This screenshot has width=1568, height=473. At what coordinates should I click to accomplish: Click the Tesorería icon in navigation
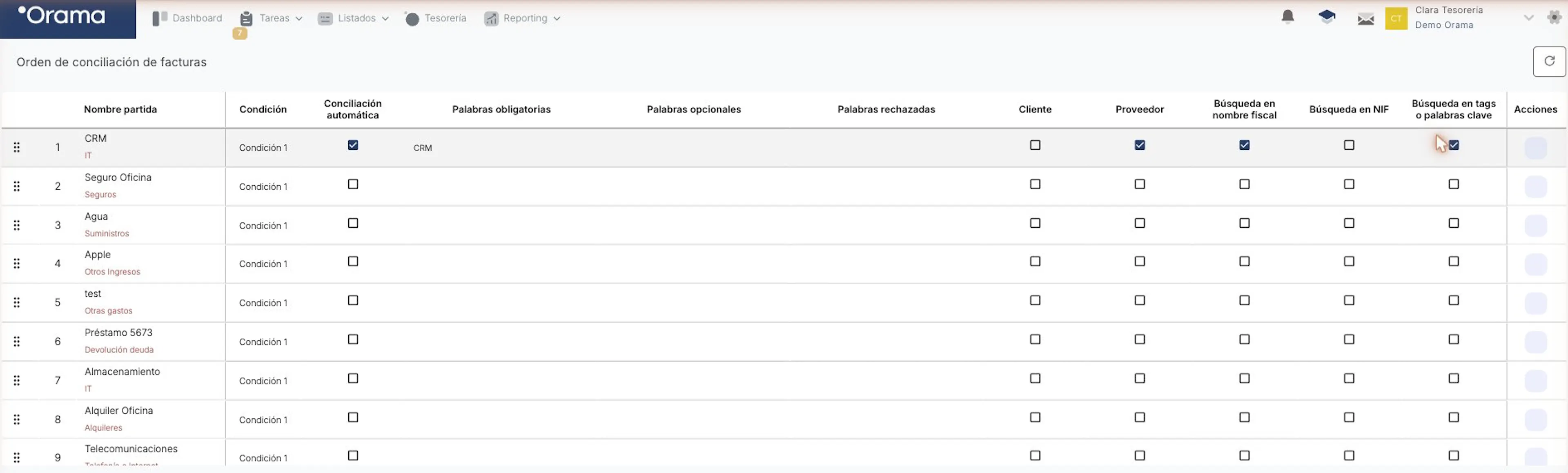(x=412, y=19)
